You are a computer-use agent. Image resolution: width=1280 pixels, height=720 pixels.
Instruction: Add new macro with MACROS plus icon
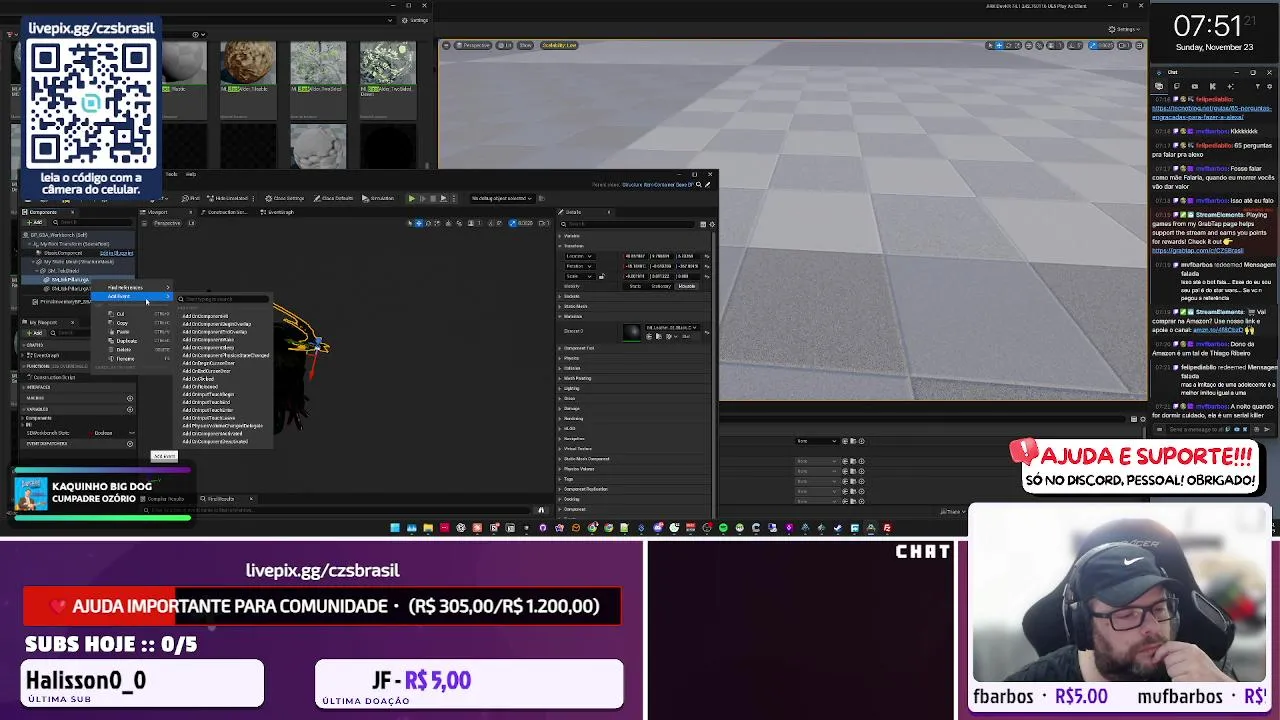(130, 398)
